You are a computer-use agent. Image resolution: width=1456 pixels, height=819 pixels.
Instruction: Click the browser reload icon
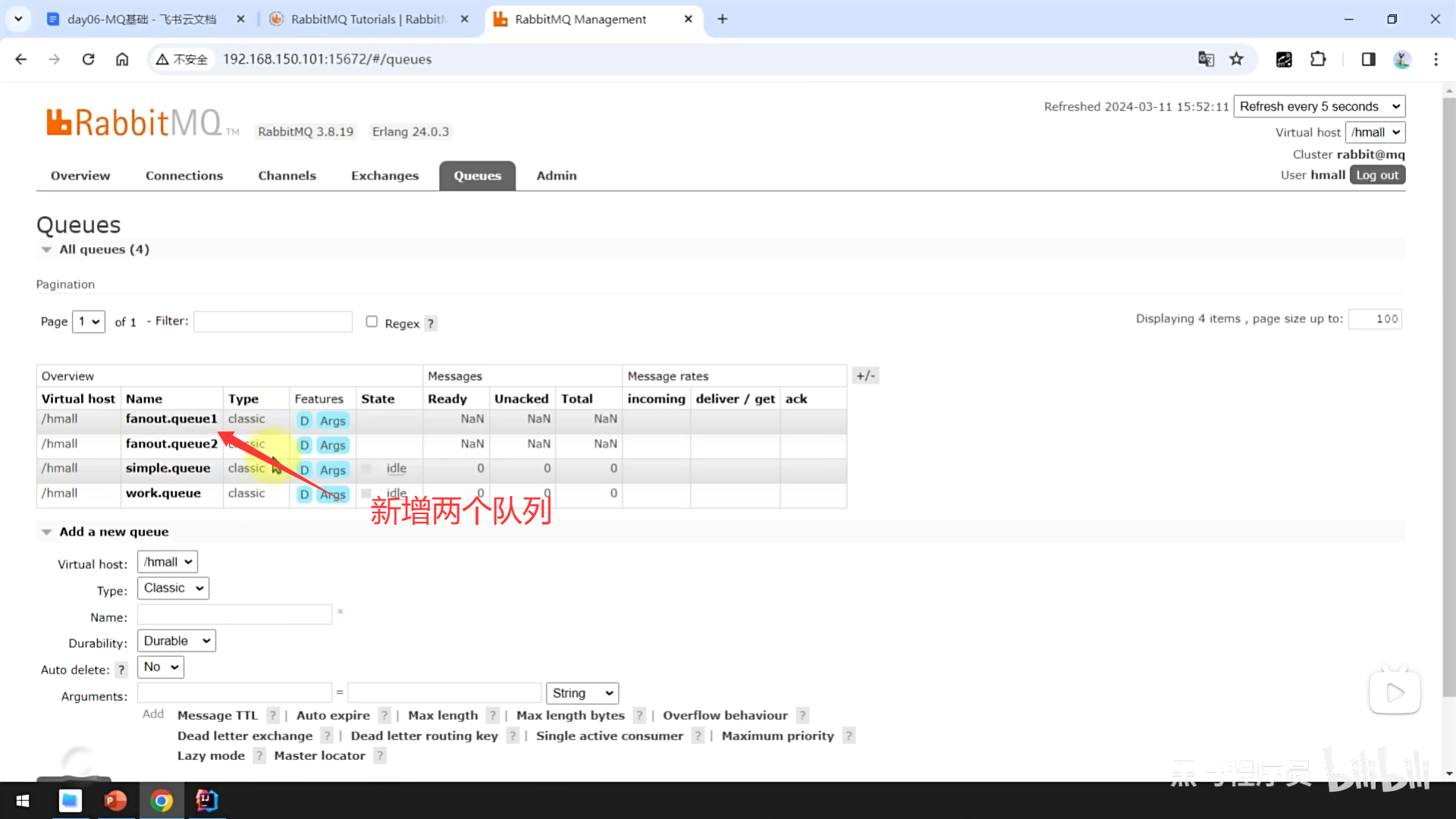click(x=88, y=59)
